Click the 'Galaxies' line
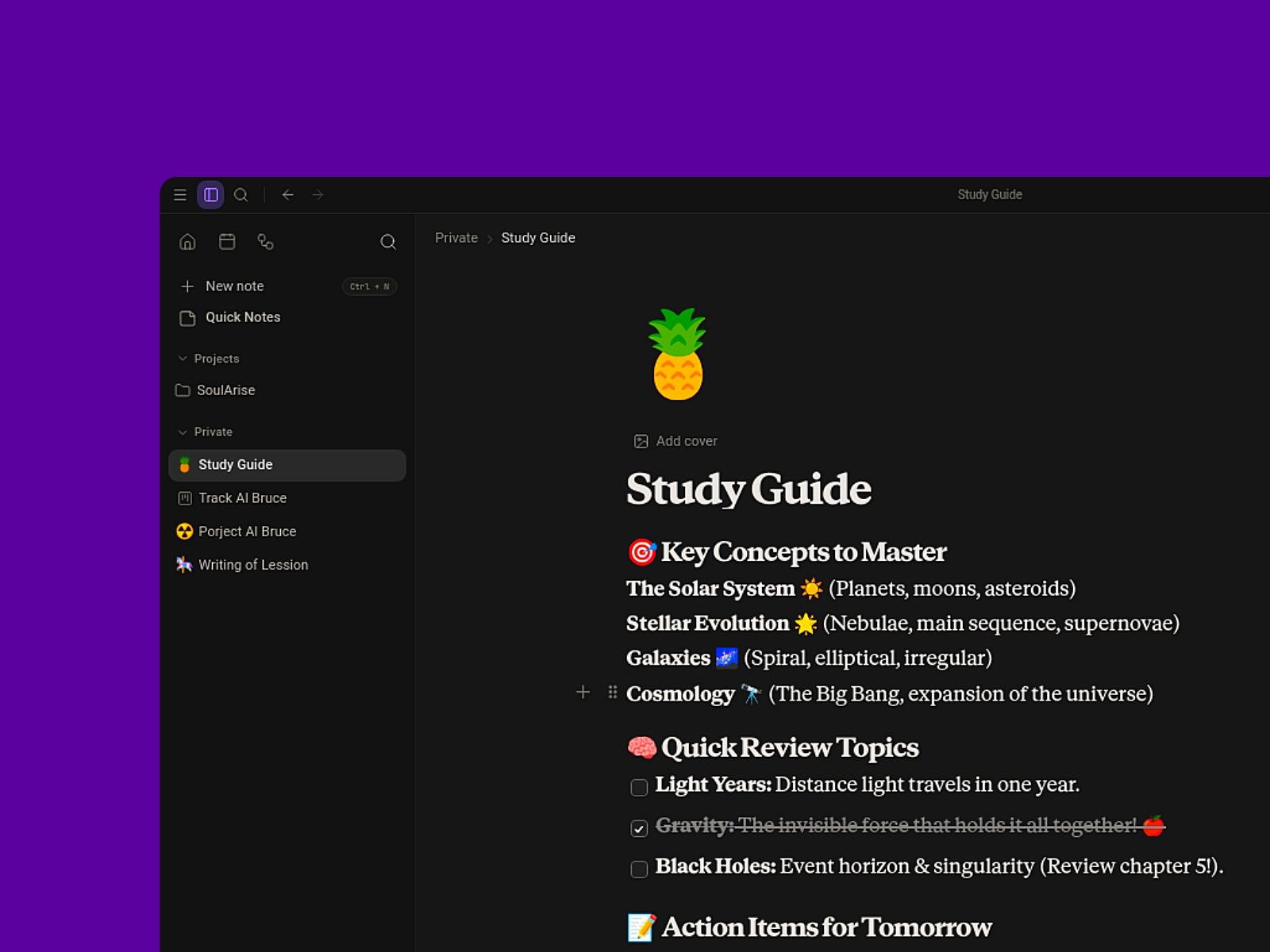This screenshot has width=1270, height=952. (x=810, y=658)
